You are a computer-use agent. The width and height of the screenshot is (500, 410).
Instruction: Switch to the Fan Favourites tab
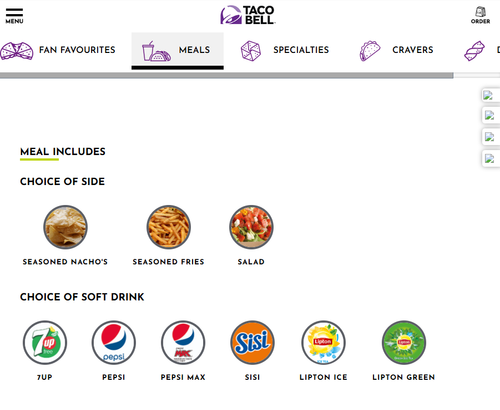[58, 51]
